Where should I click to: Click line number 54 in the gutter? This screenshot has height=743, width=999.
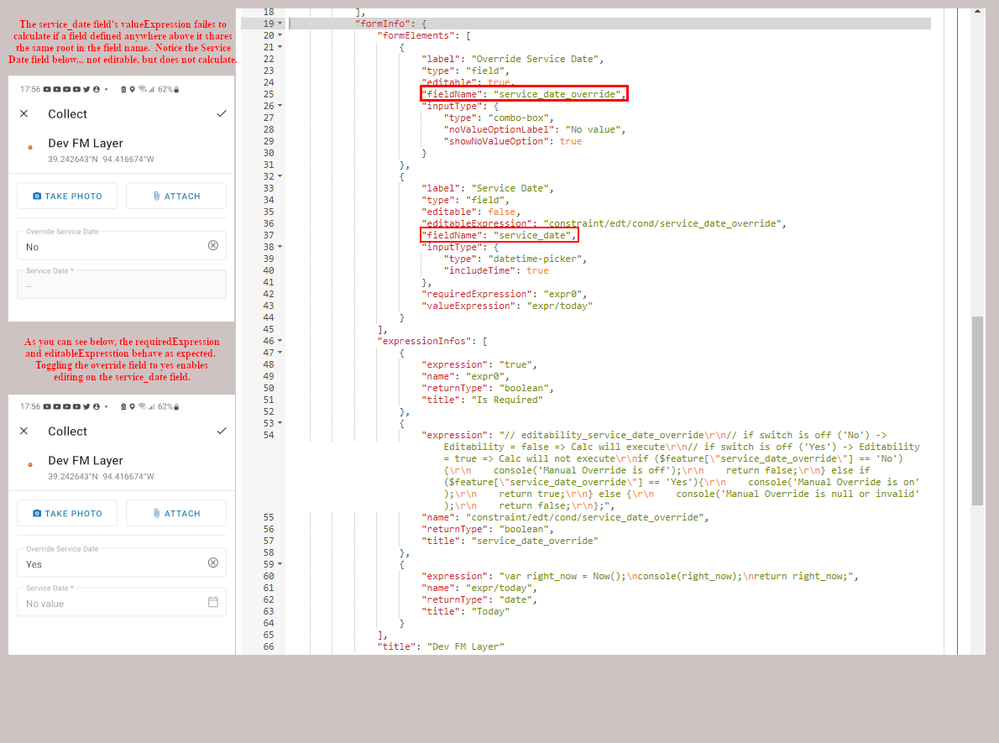coord(269,435)
